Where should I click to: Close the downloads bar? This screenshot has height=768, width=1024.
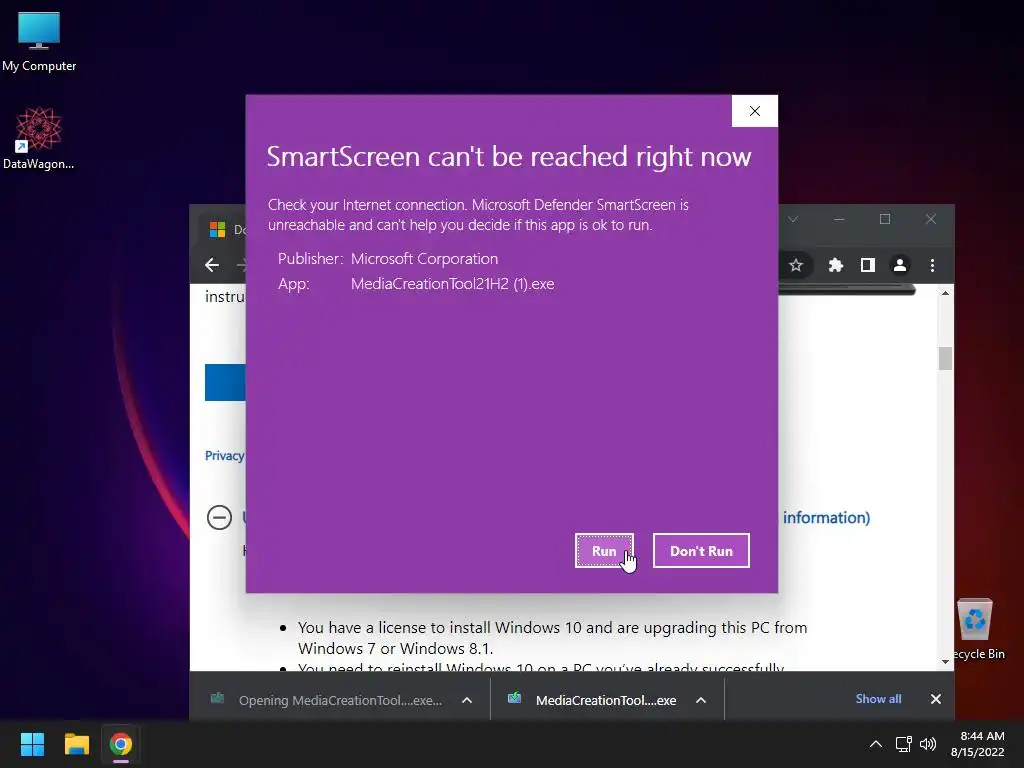pyautogui.click(x=935, y=699)
